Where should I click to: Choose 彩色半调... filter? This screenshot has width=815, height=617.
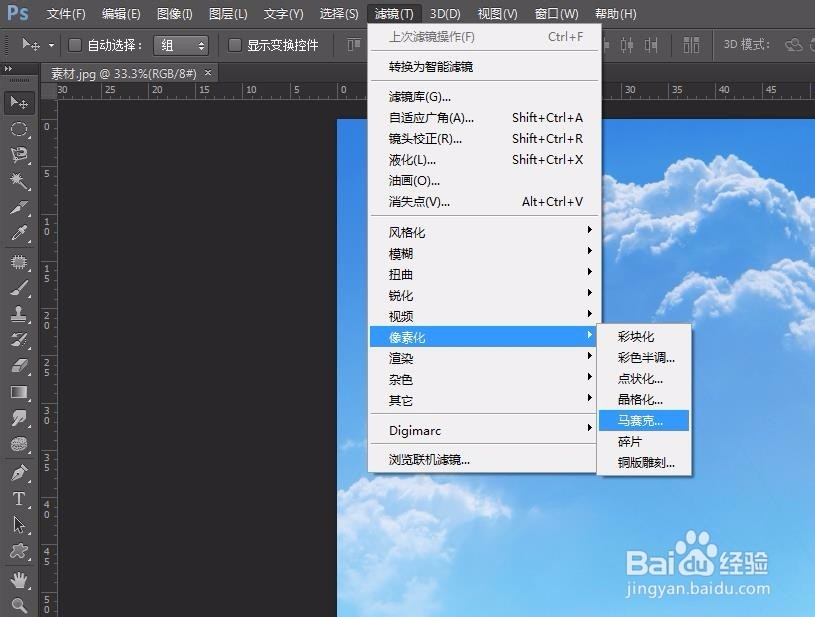tap(644, 358)
